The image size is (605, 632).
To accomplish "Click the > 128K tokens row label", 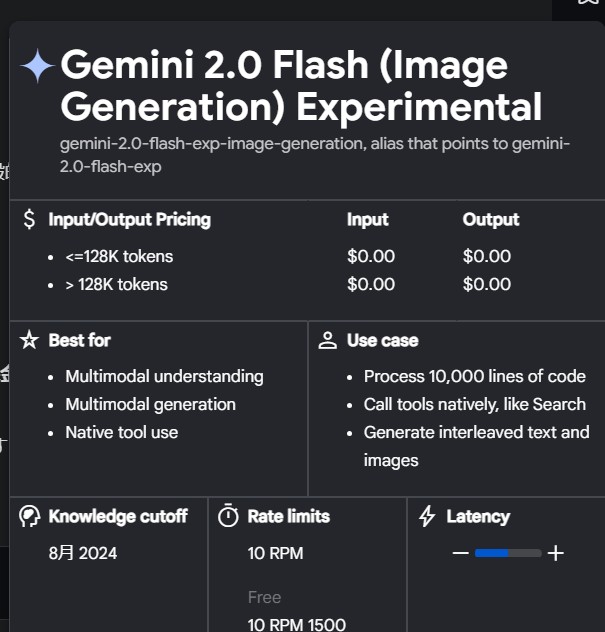I will click(x=116, y=285).
